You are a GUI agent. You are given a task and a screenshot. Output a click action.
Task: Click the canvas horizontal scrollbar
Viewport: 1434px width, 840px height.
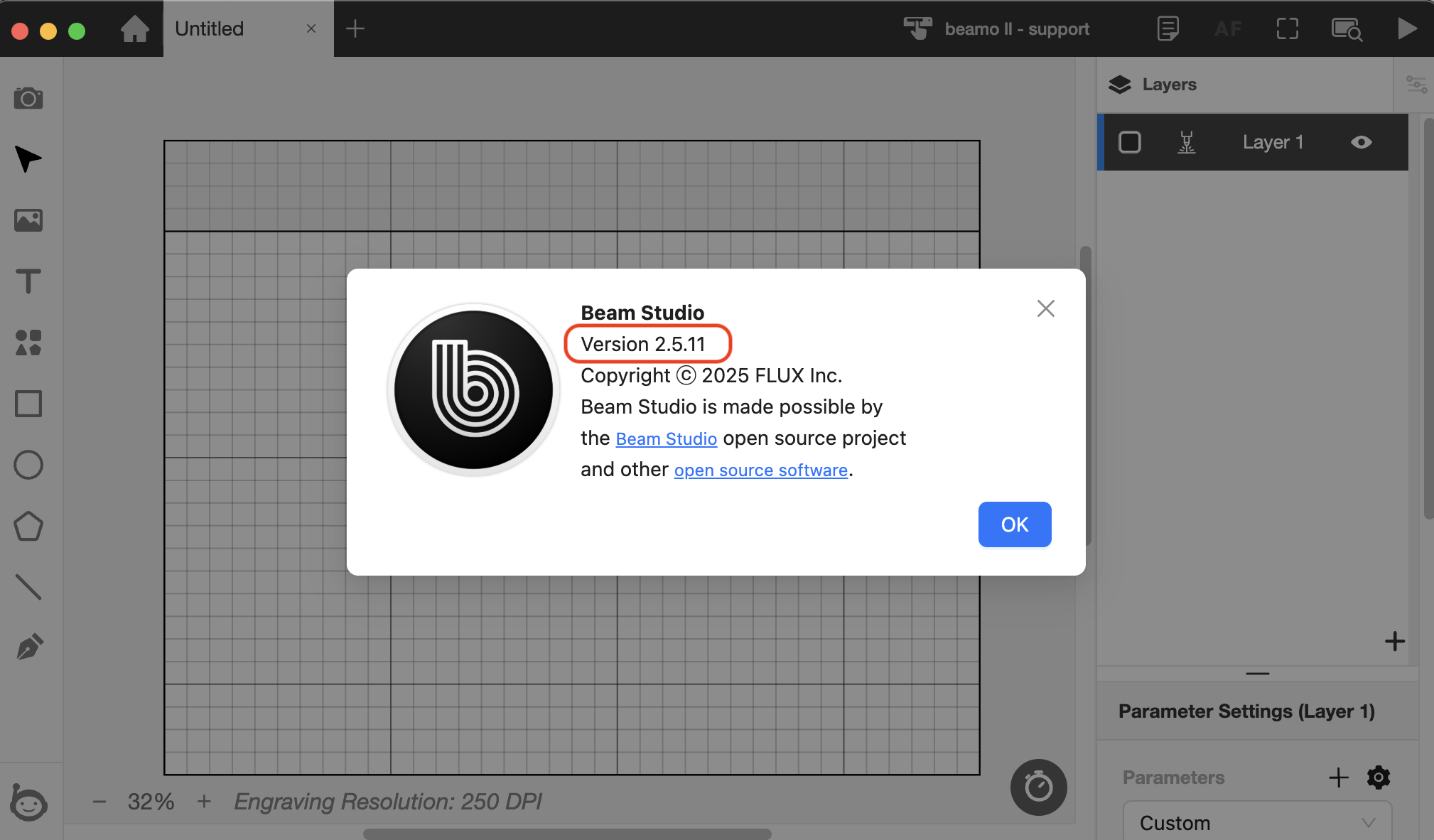[x=567, y=834]
